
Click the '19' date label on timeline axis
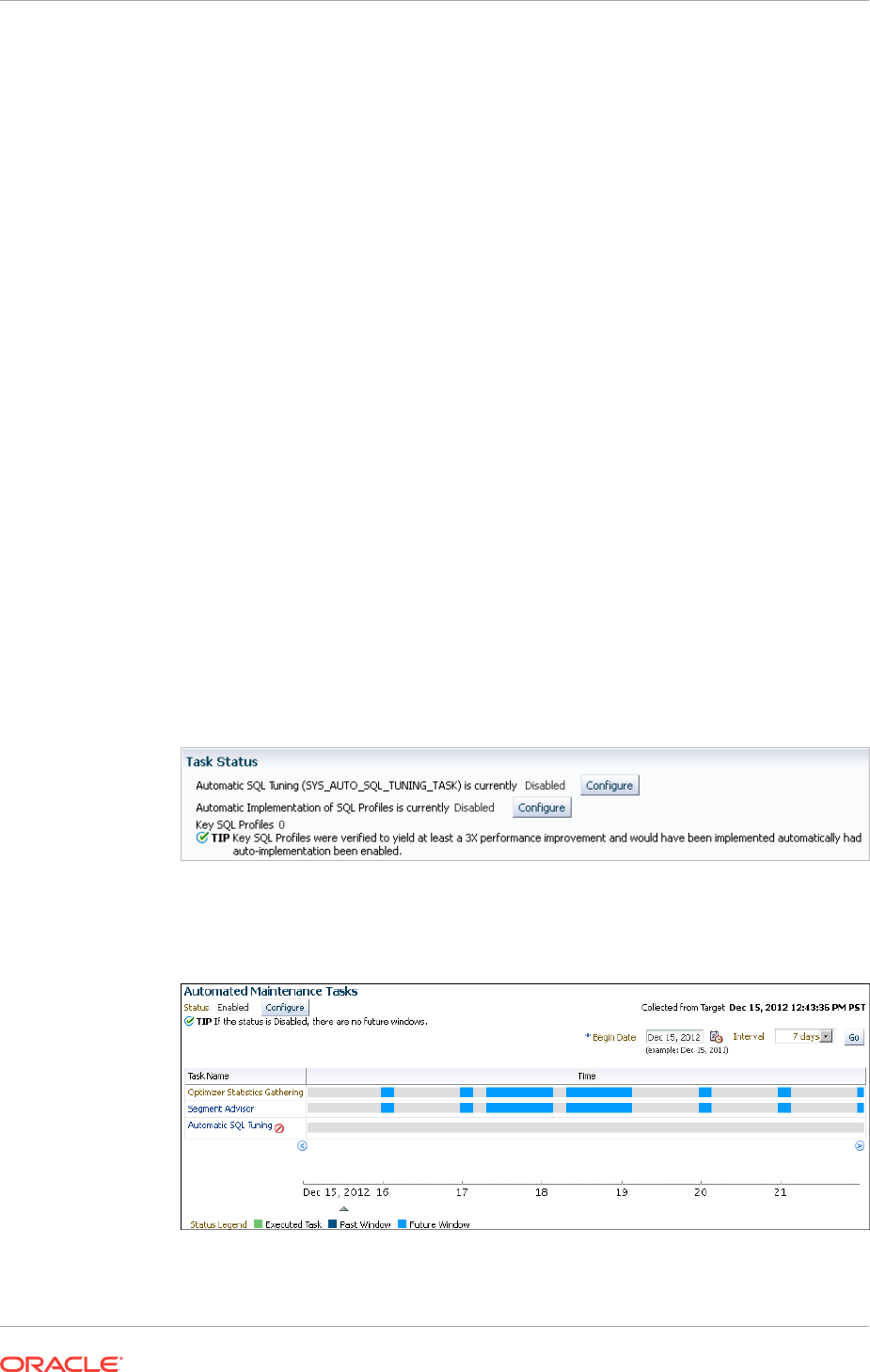pos(622,1192)
